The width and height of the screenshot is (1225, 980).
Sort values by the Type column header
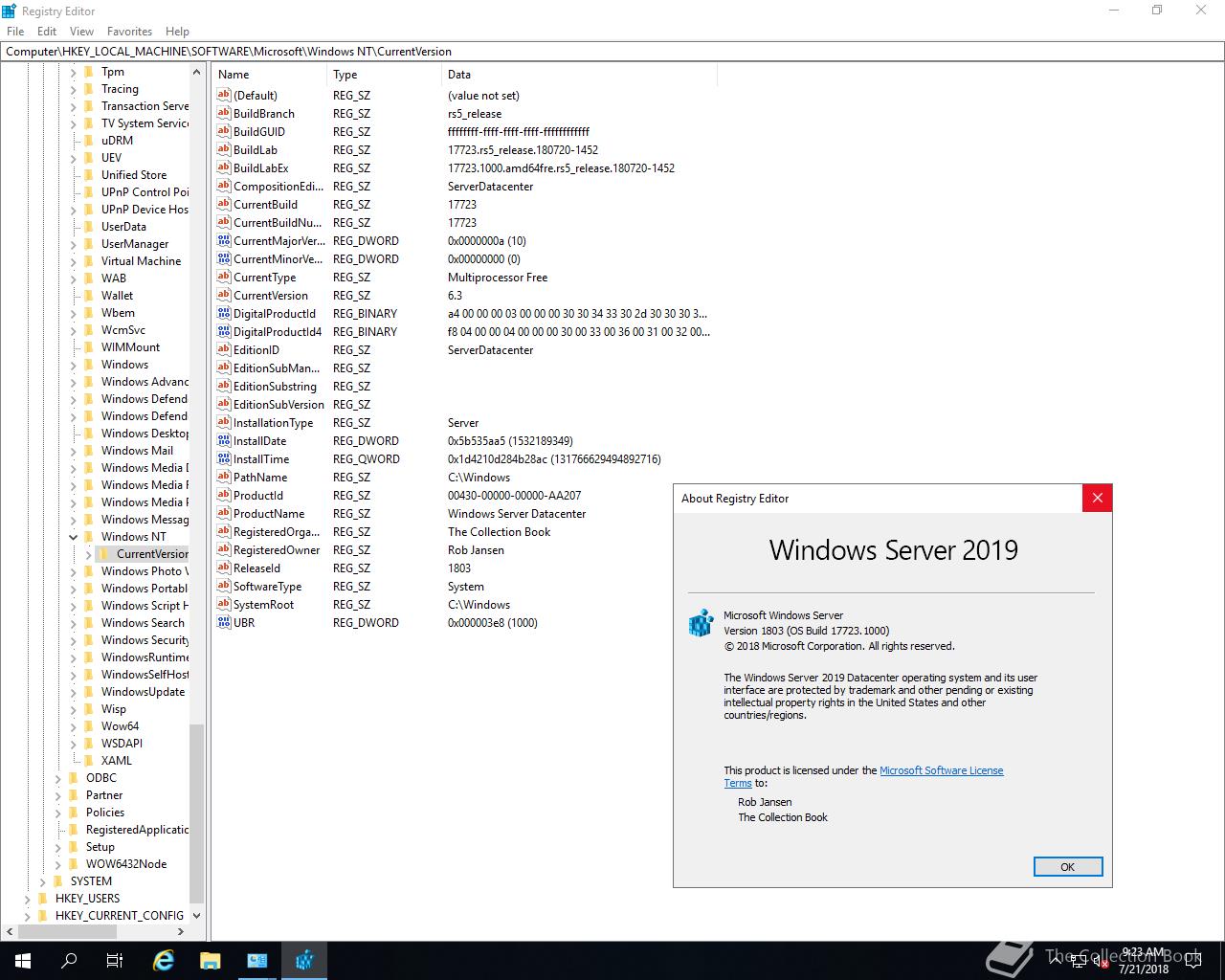point(384,74)
